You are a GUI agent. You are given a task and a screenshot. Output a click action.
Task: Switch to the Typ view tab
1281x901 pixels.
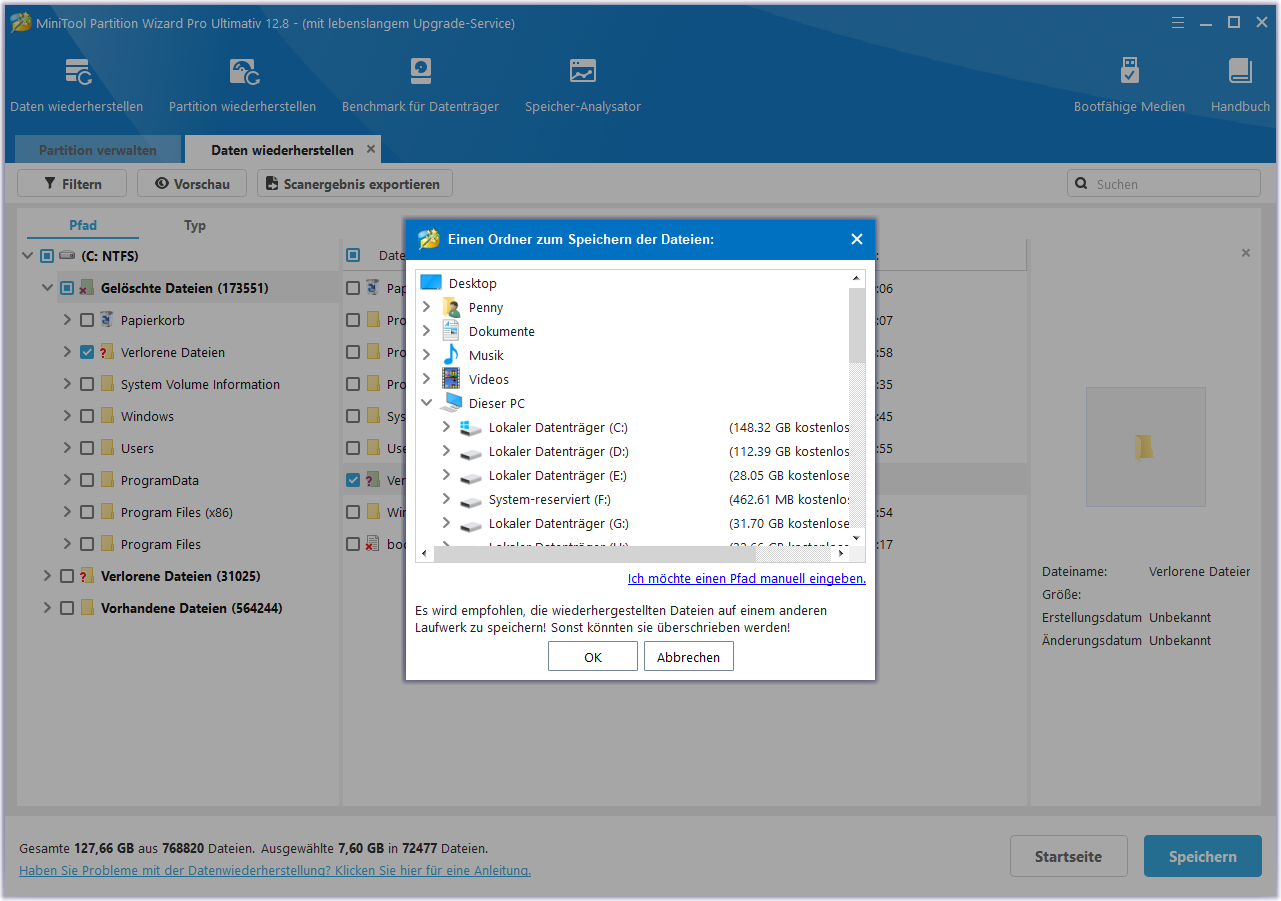(x=195, y=225)
